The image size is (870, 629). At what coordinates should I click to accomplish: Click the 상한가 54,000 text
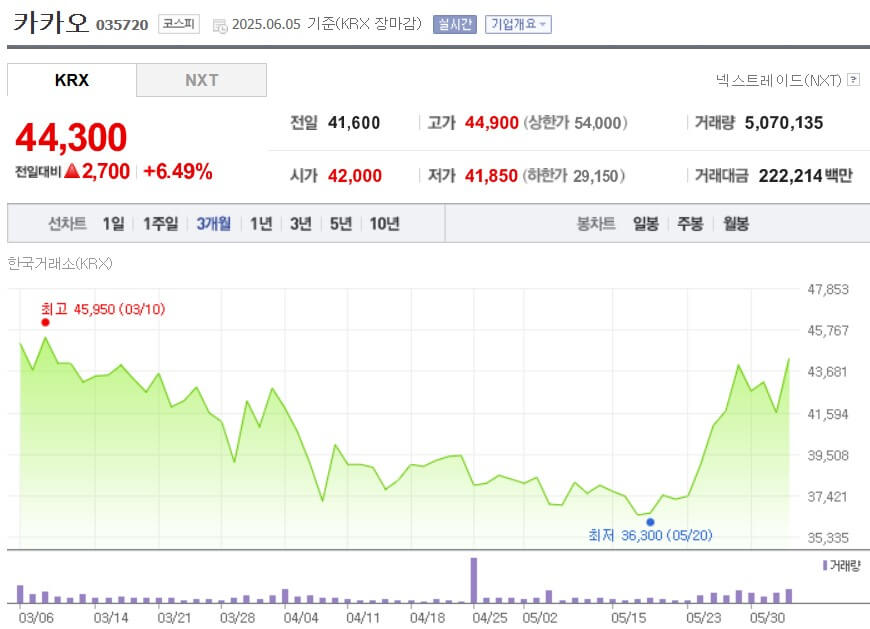(x=575, y=123)
